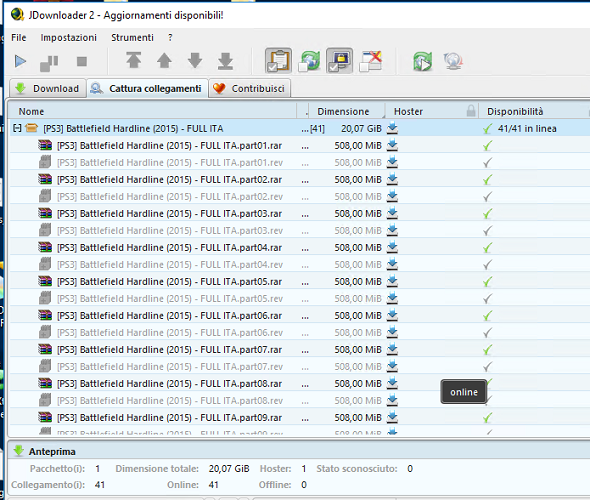
Task: Click Dimensione totale value 20,07 GiB
Action: (x=229, y=469)
